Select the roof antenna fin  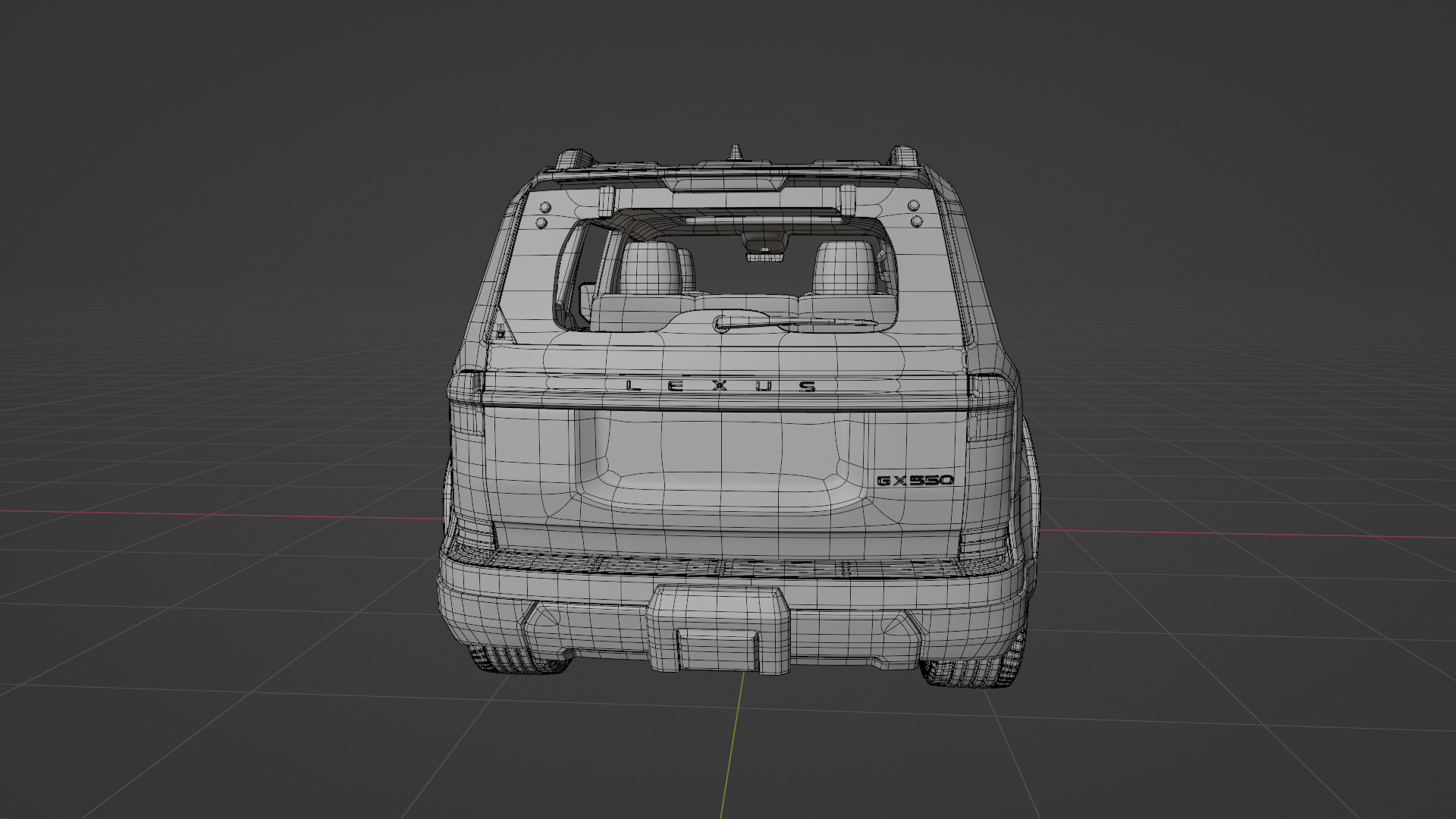pos(734,152)
